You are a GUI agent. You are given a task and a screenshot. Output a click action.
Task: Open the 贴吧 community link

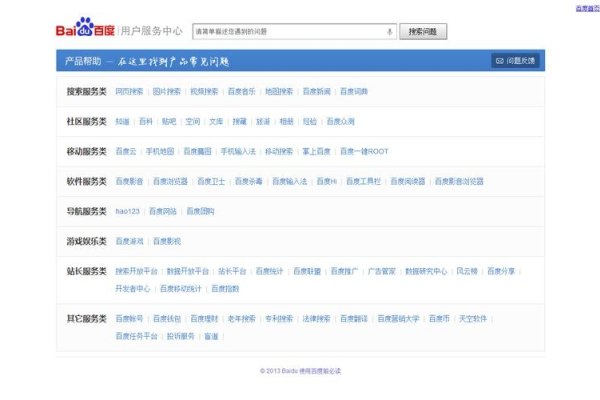(x=169, y=121)
